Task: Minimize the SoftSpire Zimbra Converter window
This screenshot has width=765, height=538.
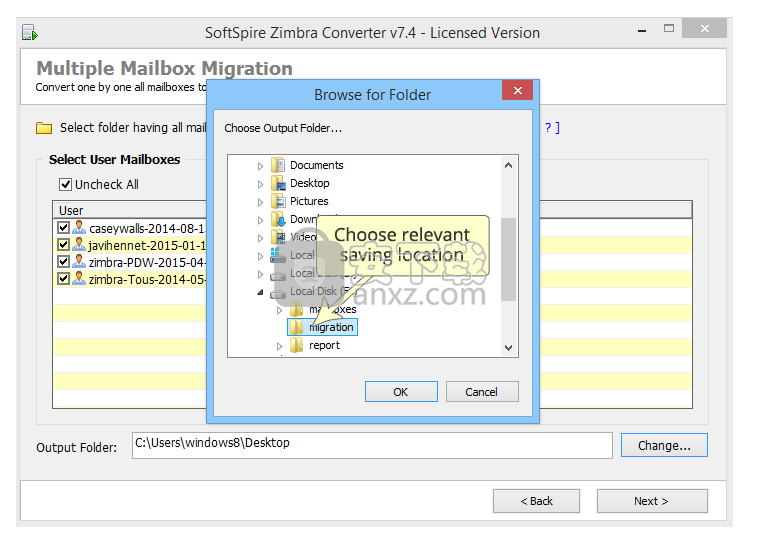Action: (642, 30)
